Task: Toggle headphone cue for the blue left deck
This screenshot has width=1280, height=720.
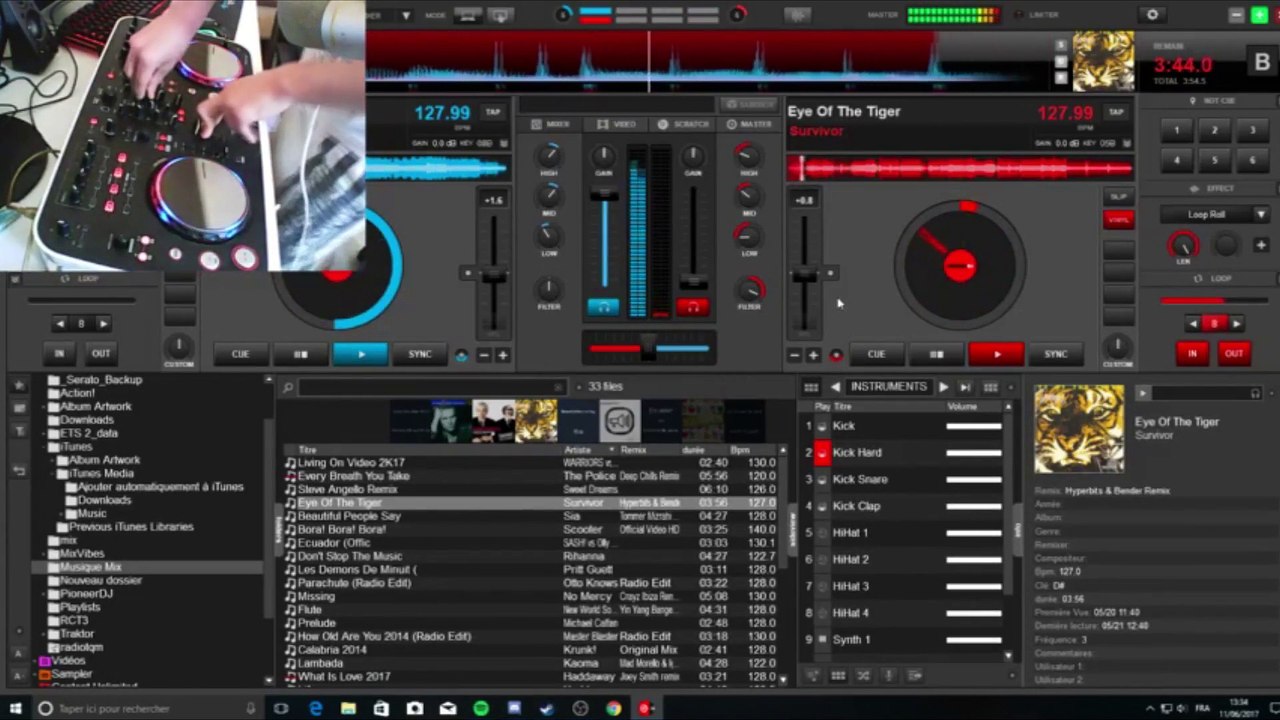Action: click(603, 307)
